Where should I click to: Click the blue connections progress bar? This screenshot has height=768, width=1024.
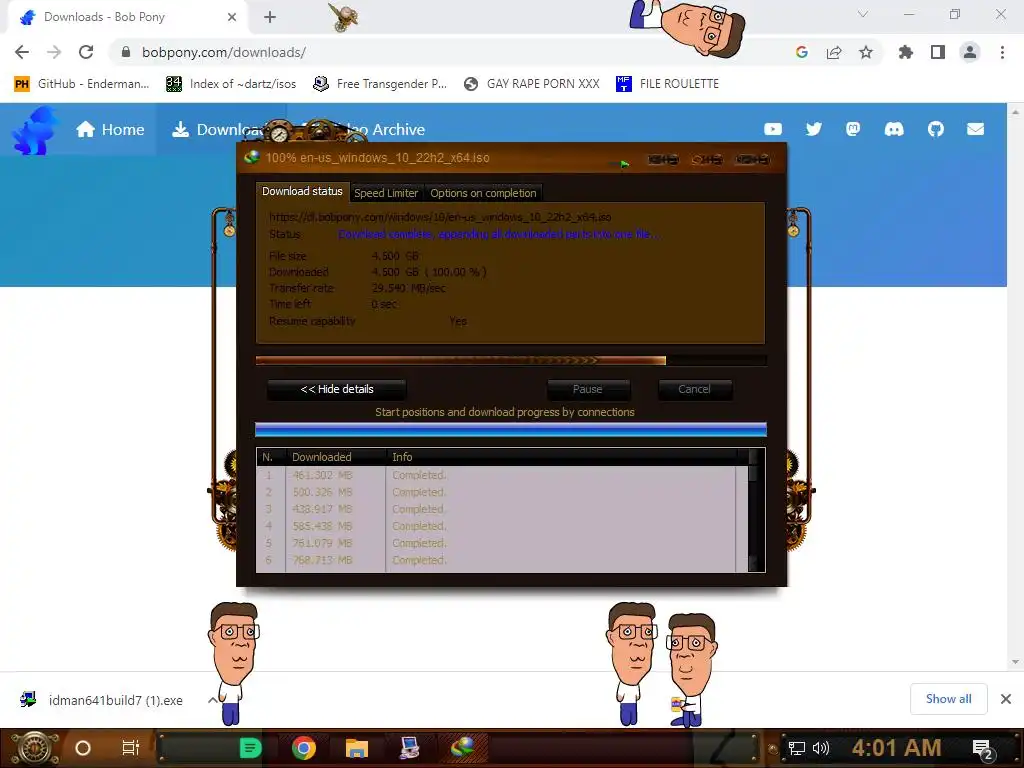pyautogui.click(x=511, y=429)
